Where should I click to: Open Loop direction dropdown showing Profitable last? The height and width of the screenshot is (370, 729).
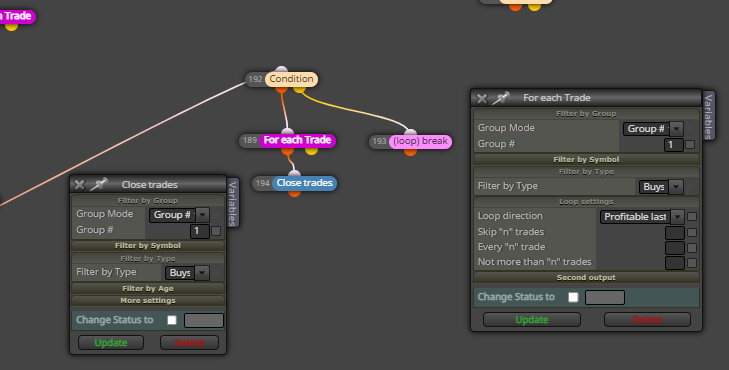click(642, 217)
